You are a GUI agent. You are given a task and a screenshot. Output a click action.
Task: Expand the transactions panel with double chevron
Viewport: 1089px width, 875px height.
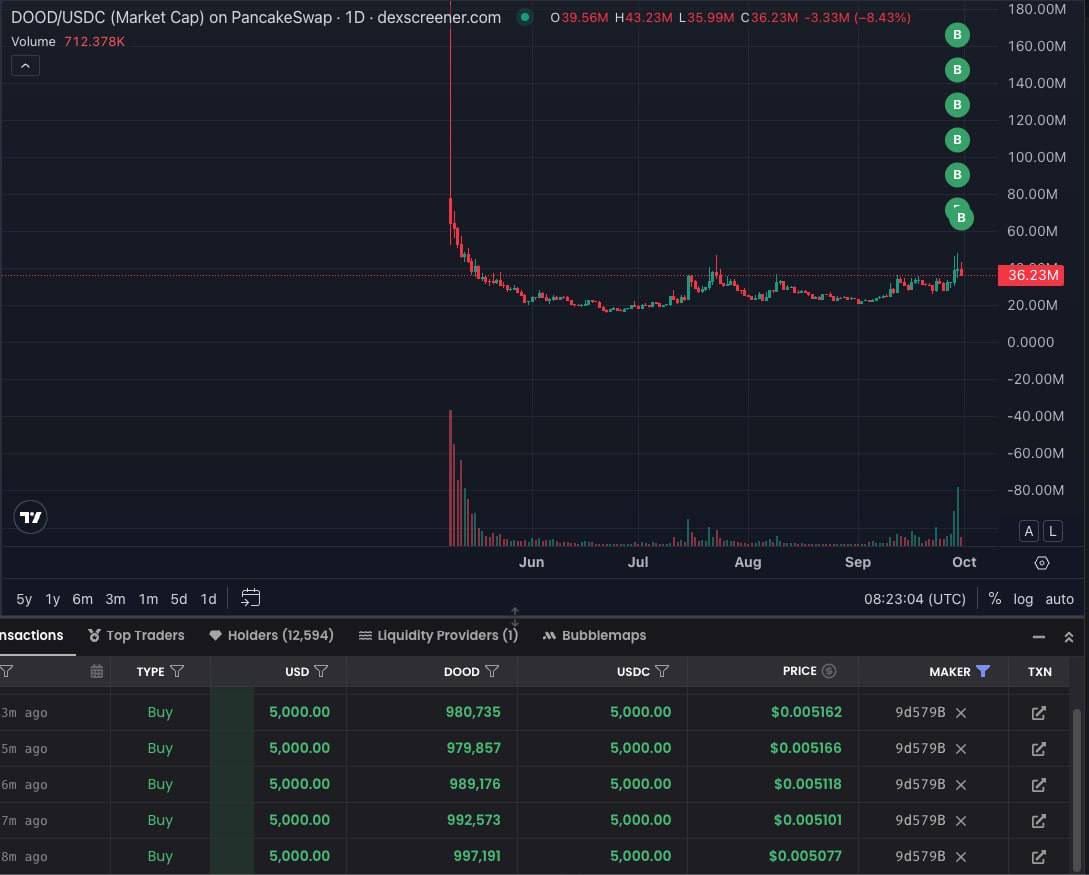pos(1069,637)
